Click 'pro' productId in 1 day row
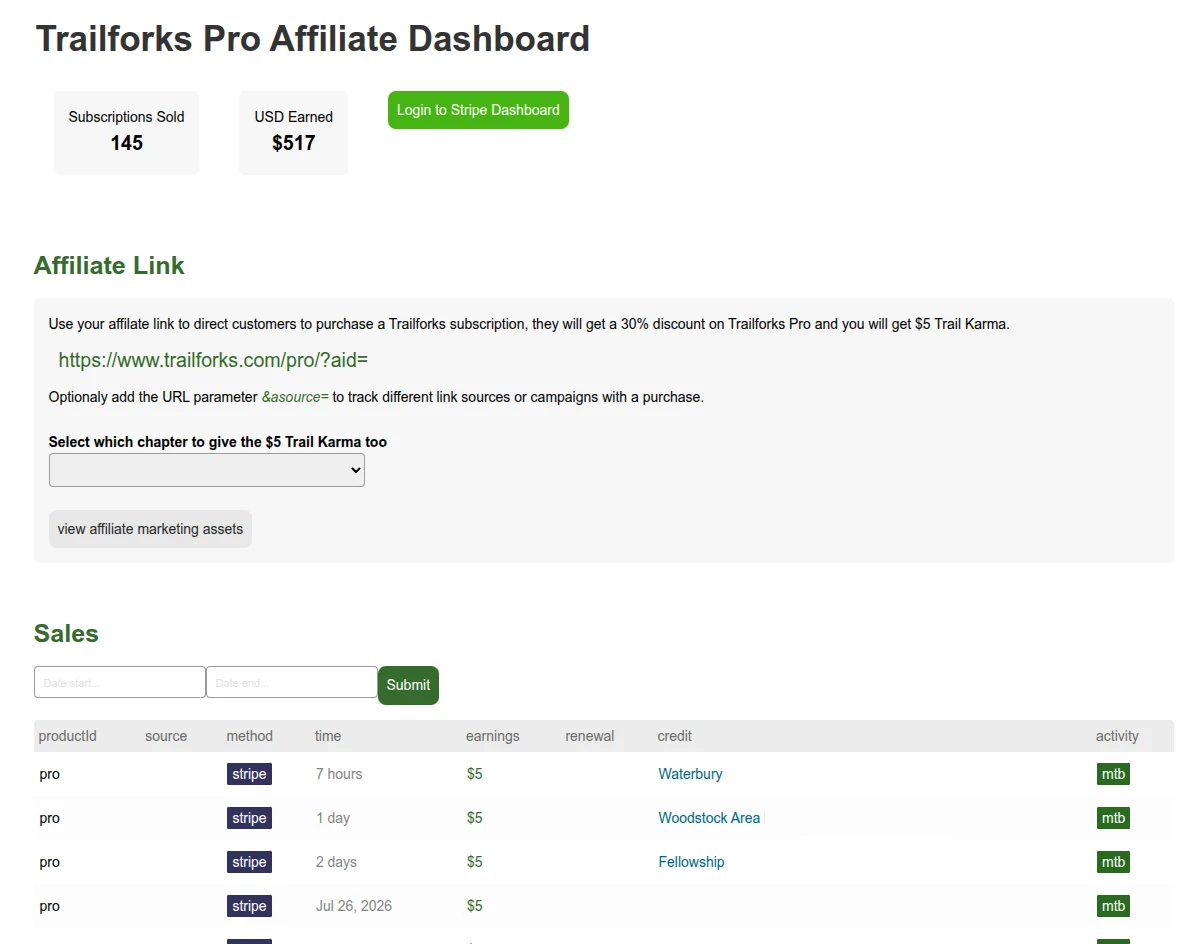1196x944 pixels. click(x=50, y=819)
